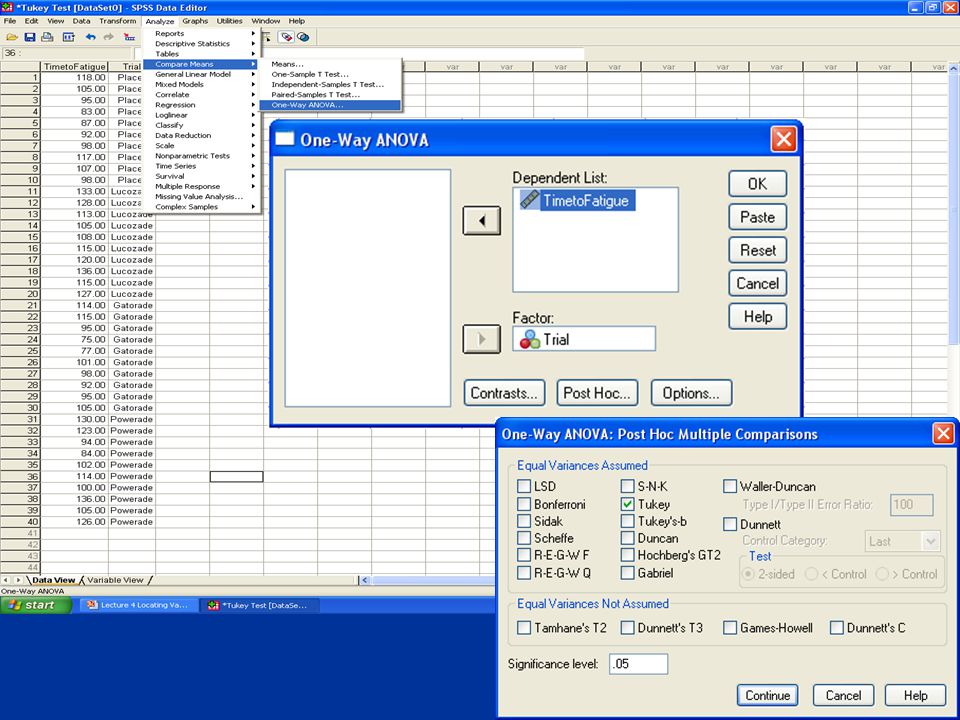Screen dimensions: 960x720
Task: Enable the Waller-Duncan checkbox
Action: click(x=730, y=486)
